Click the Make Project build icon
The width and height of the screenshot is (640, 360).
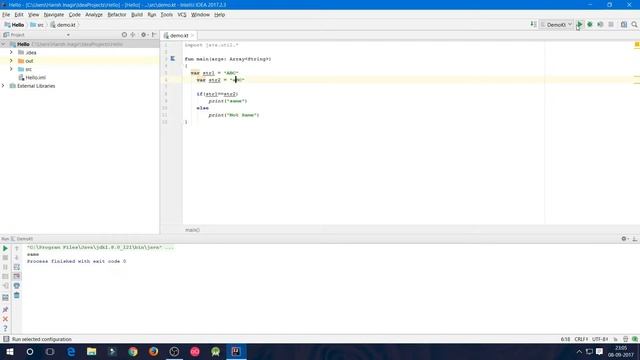(x=533, y=24)
